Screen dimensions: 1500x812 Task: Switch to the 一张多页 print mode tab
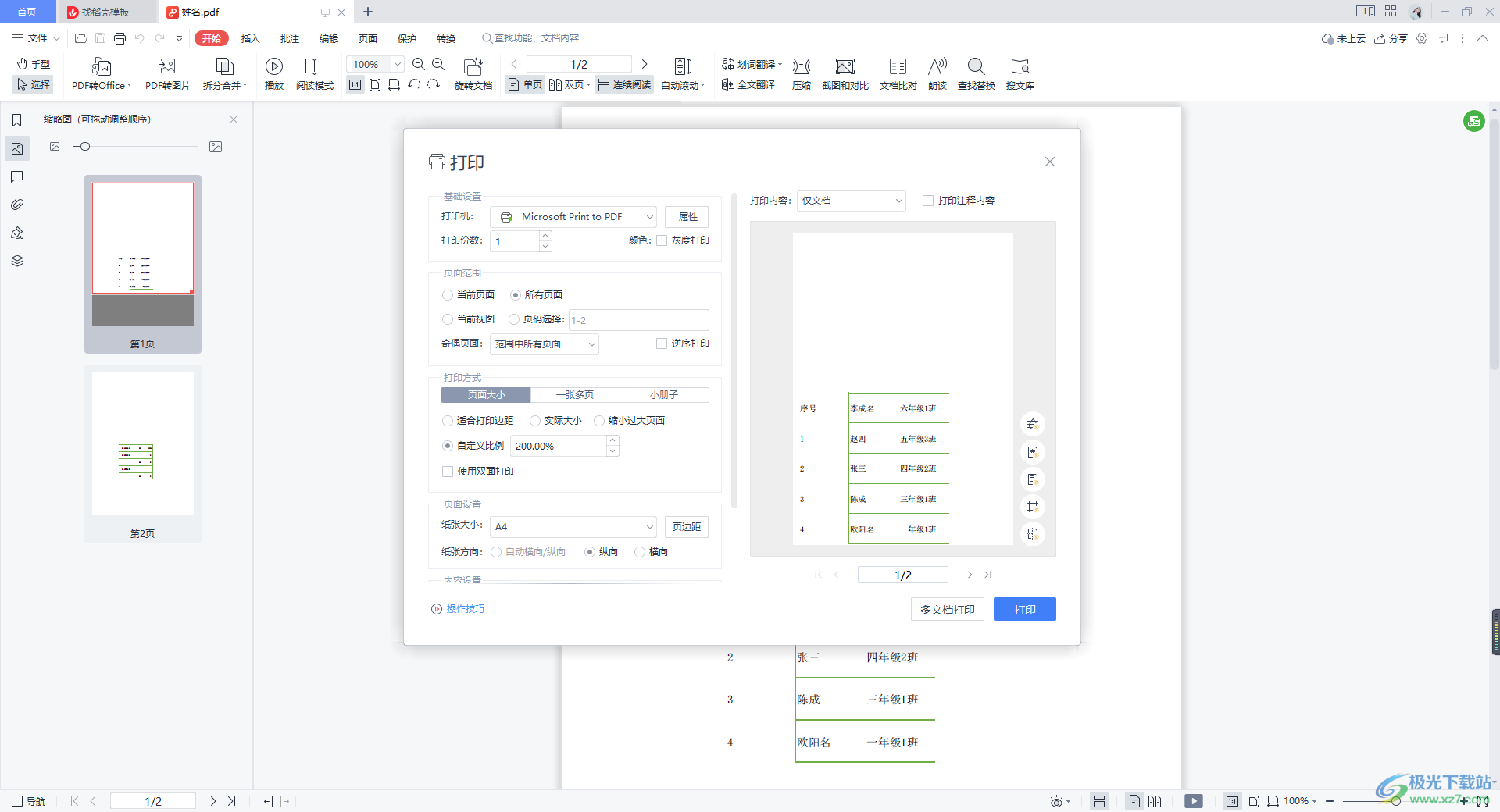(575, 395)
